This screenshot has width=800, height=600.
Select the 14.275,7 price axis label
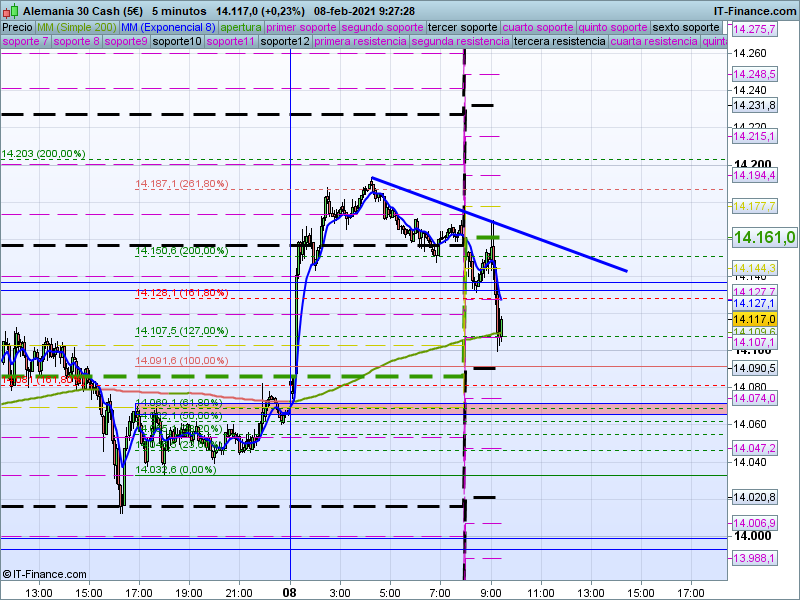pos(754,29)
